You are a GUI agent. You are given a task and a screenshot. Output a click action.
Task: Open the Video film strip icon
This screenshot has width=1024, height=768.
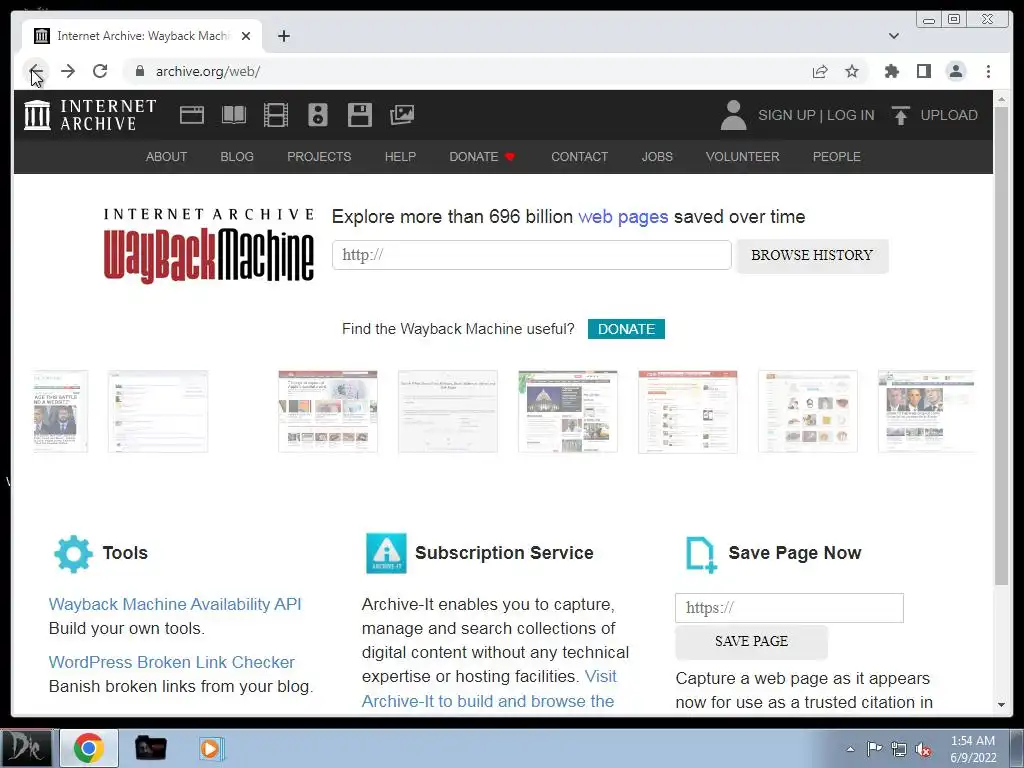point(276,115)
